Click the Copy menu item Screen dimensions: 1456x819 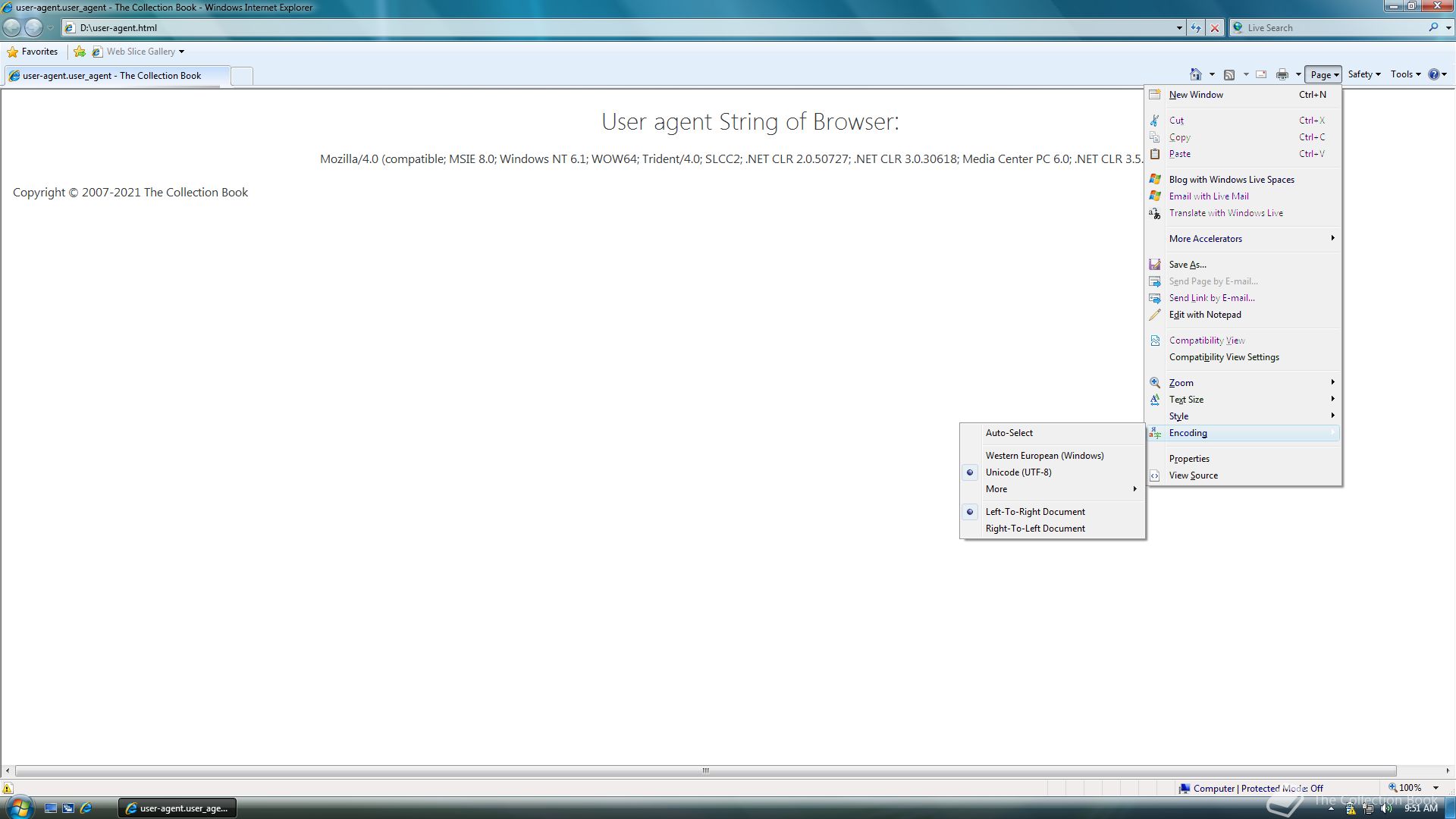click(1243, 137)
